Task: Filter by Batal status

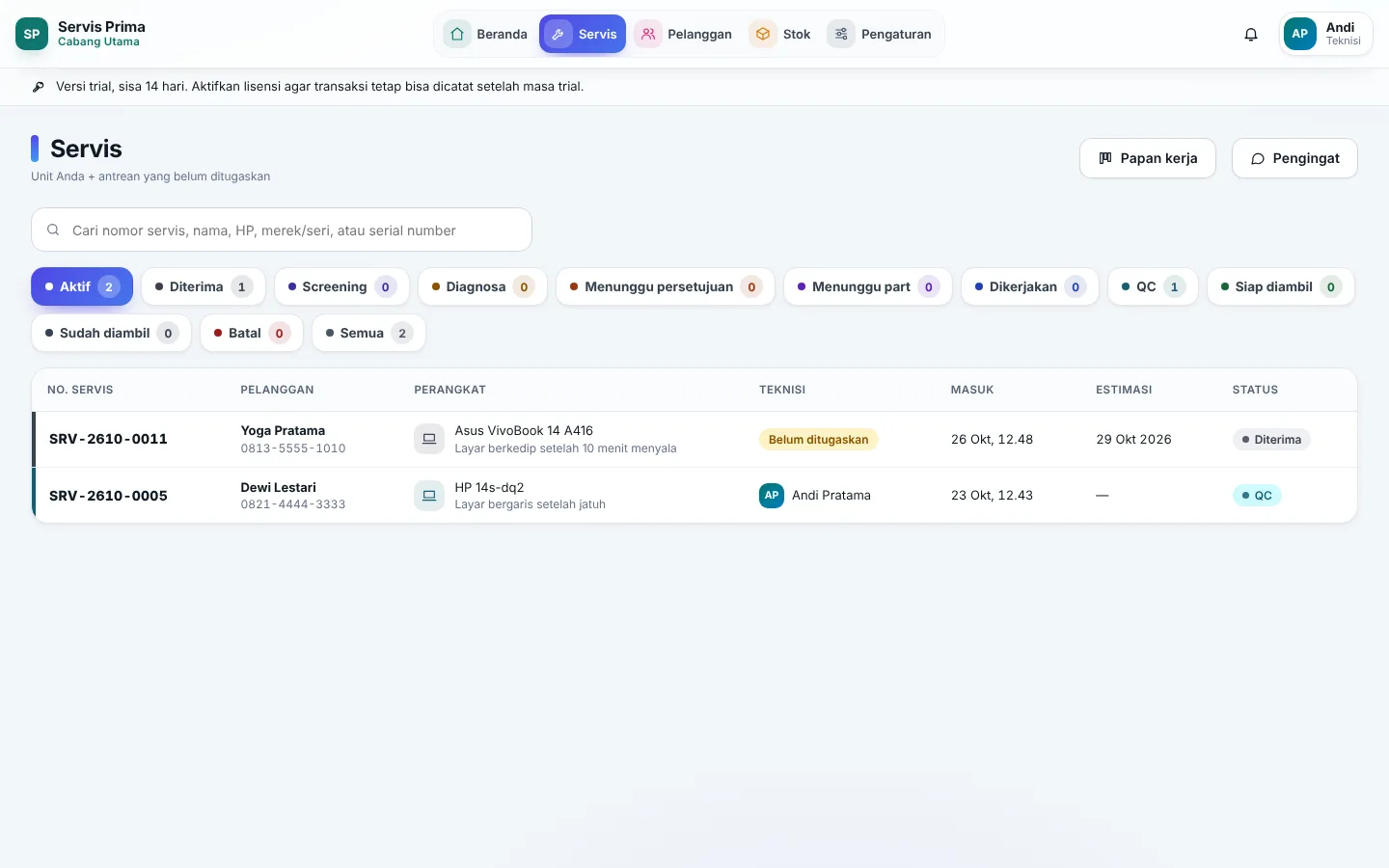Action: [x=252, y=333]
